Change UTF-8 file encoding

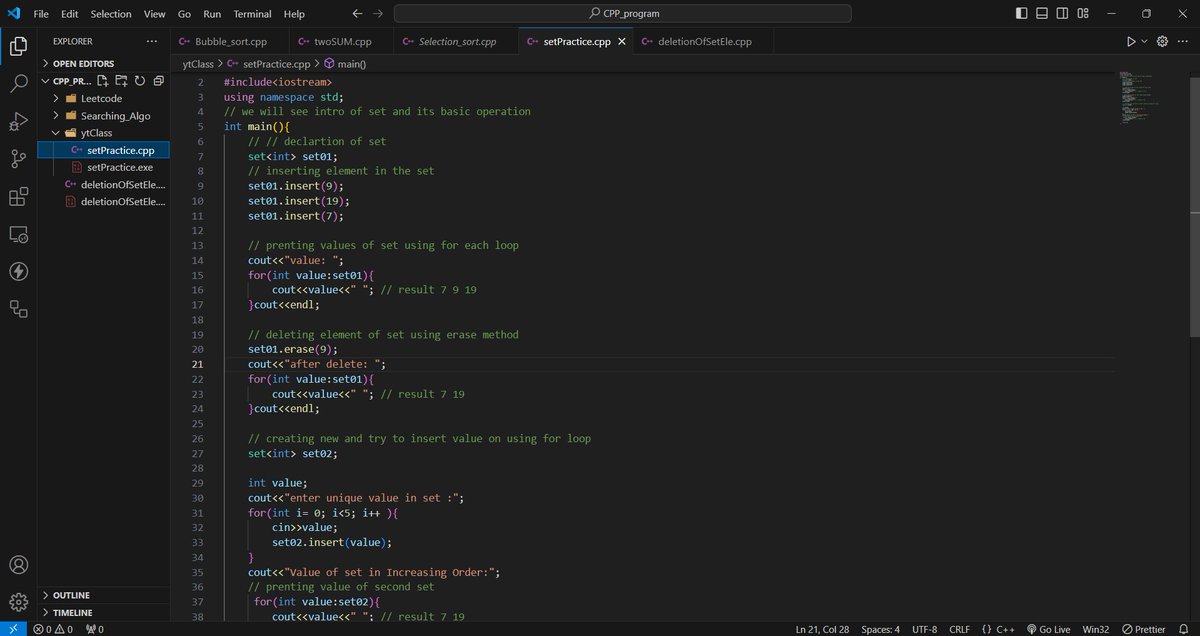pos(924,629)
